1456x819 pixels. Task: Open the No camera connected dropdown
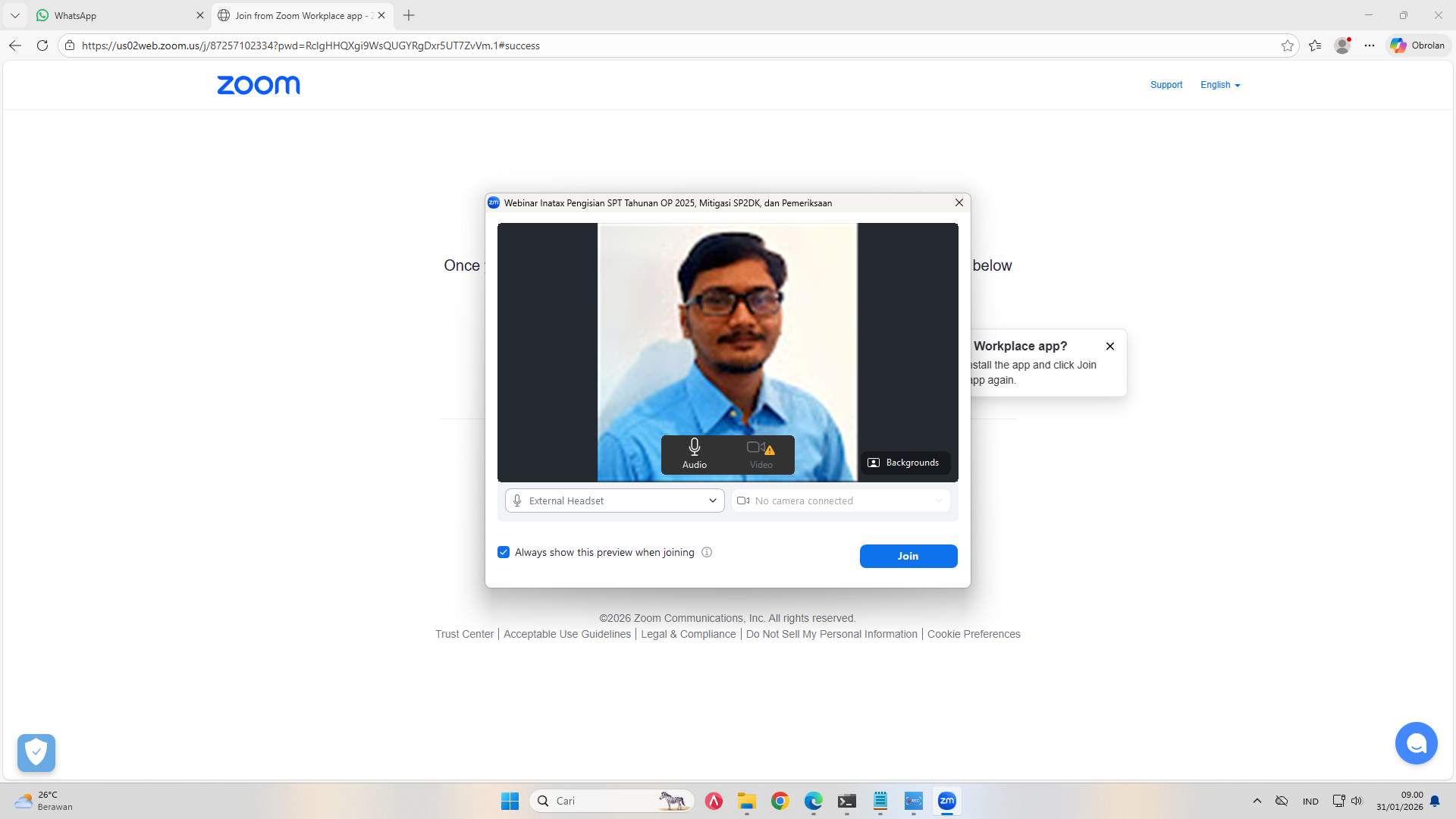(x=840, y=500)
